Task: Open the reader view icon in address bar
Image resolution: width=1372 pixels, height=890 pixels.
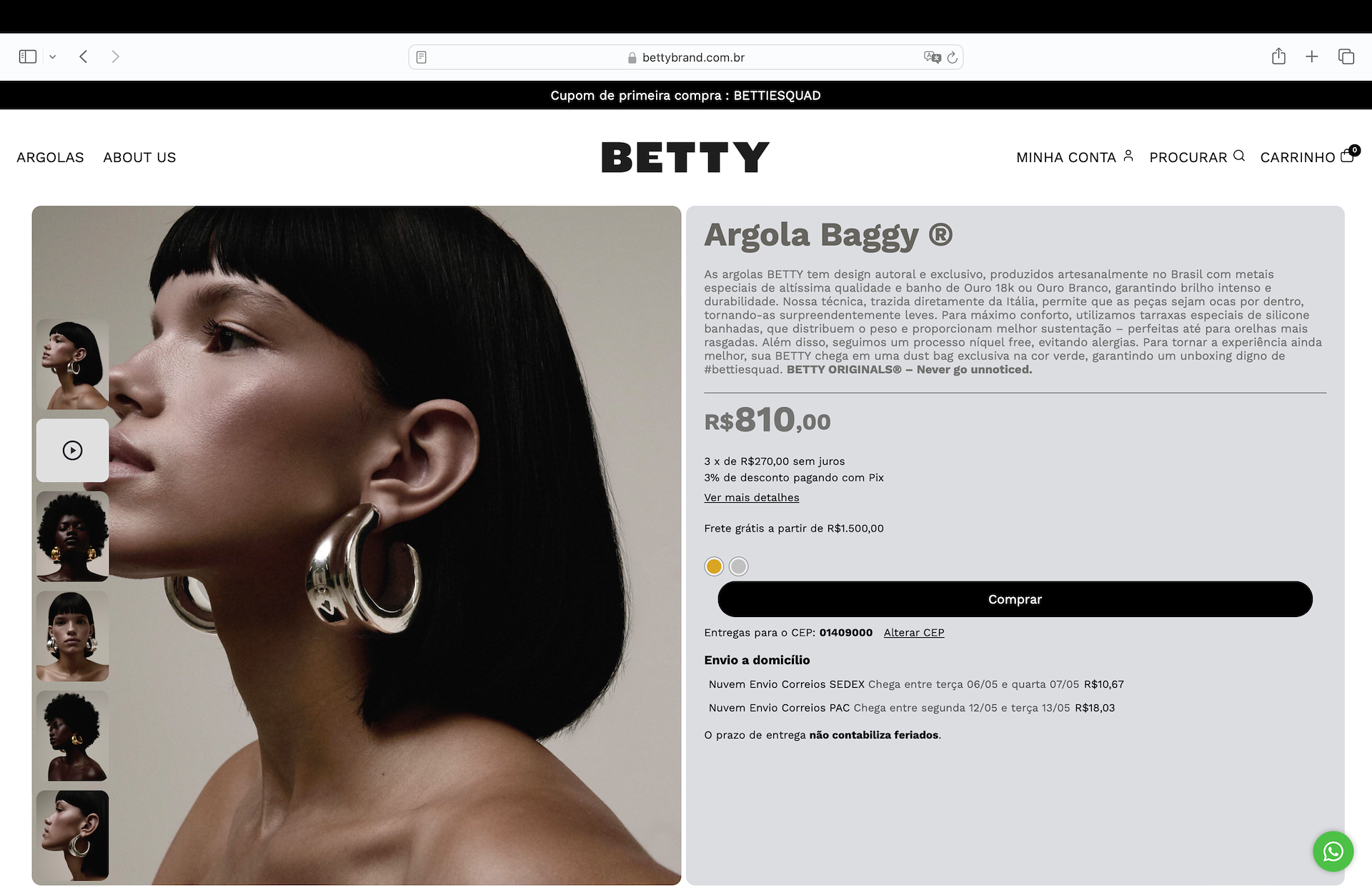Action: pos(422,57)
